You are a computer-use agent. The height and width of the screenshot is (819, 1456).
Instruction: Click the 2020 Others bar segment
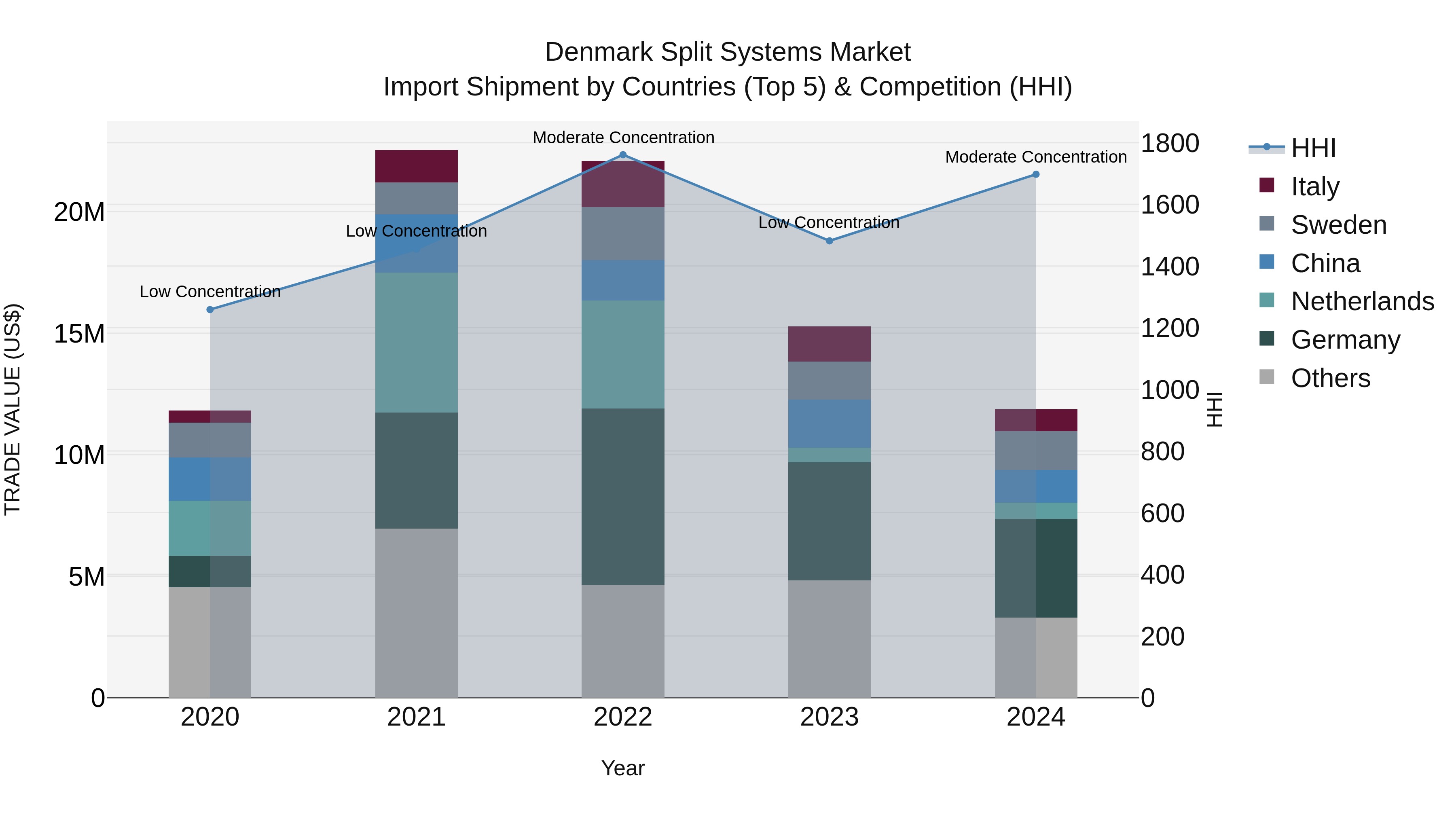click(210, 642)
